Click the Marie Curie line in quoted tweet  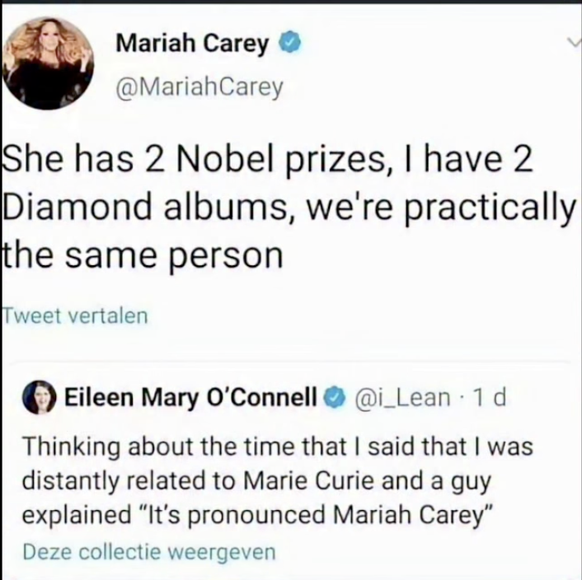tap(257, 481)
